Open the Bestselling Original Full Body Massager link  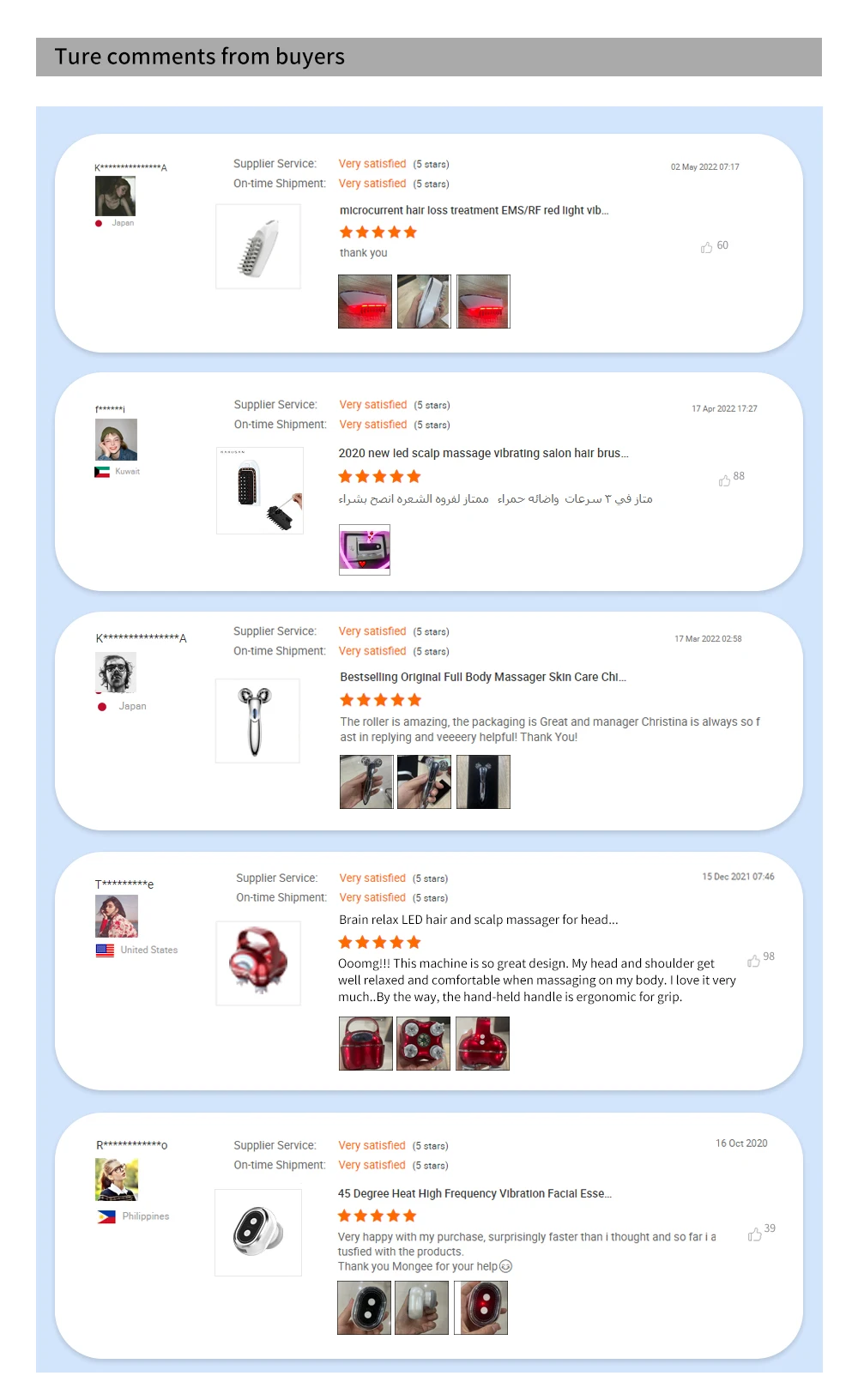tap(483, 677)
